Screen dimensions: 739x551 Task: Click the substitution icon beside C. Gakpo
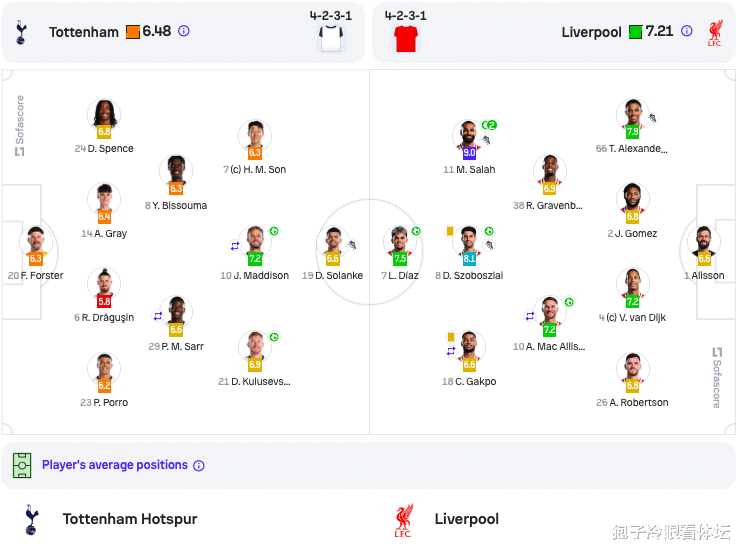(451, 351)
